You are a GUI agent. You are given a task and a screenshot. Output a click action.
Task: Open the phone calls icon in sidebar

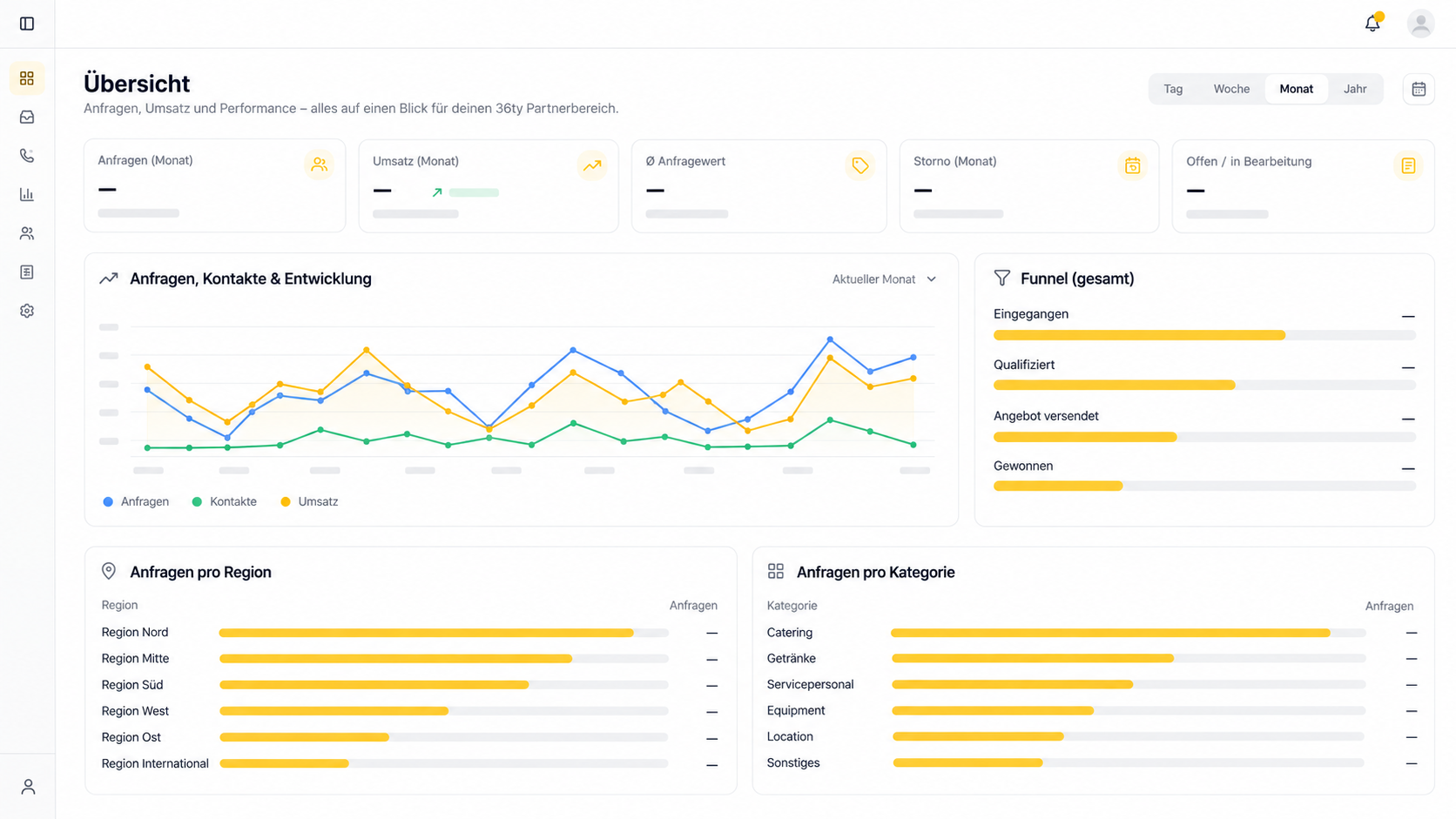(27, 156)
